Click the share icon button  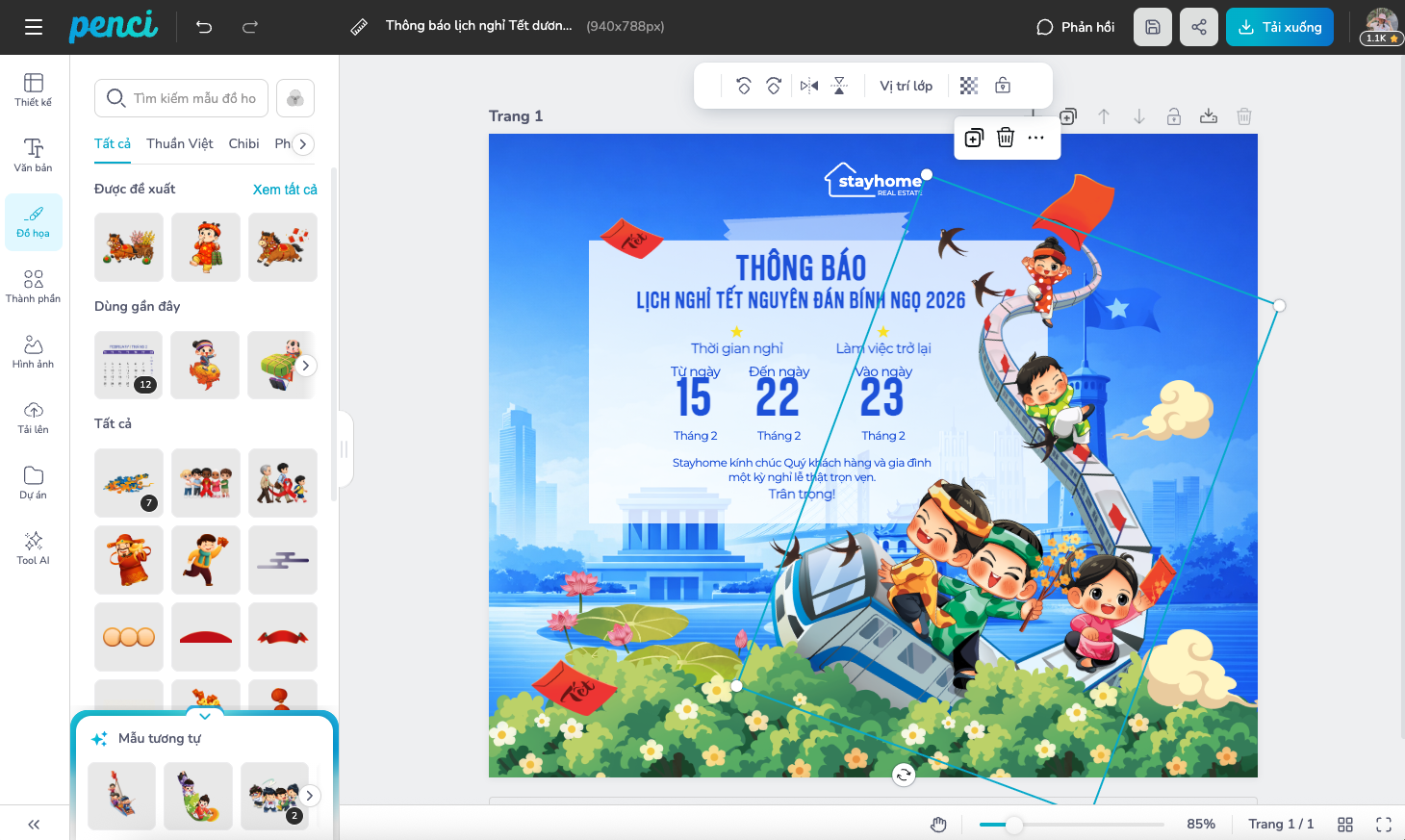[1199, 27]
